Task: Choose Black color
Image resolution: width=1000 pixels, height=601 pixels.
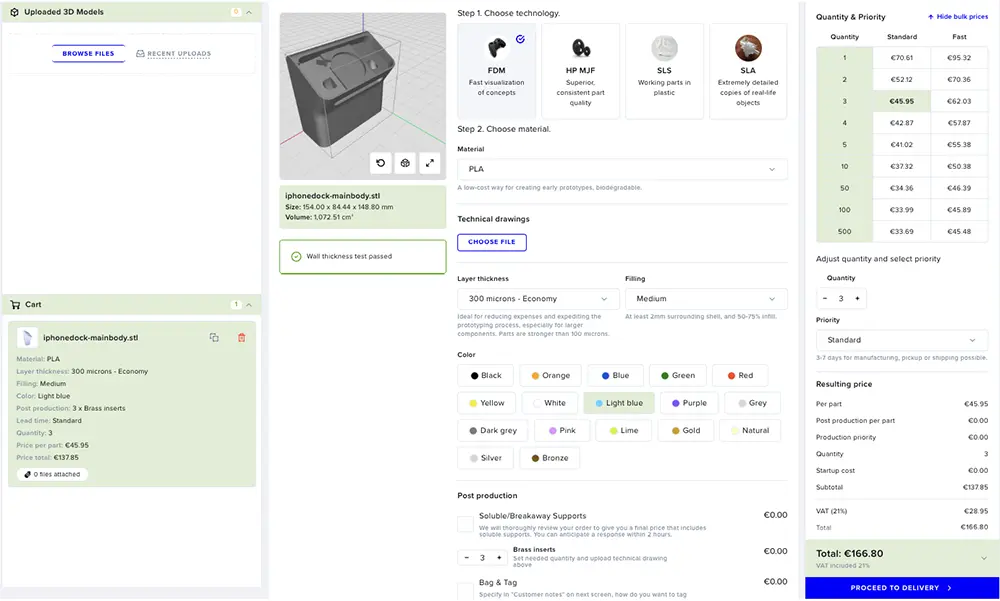Action: (486, 375)
